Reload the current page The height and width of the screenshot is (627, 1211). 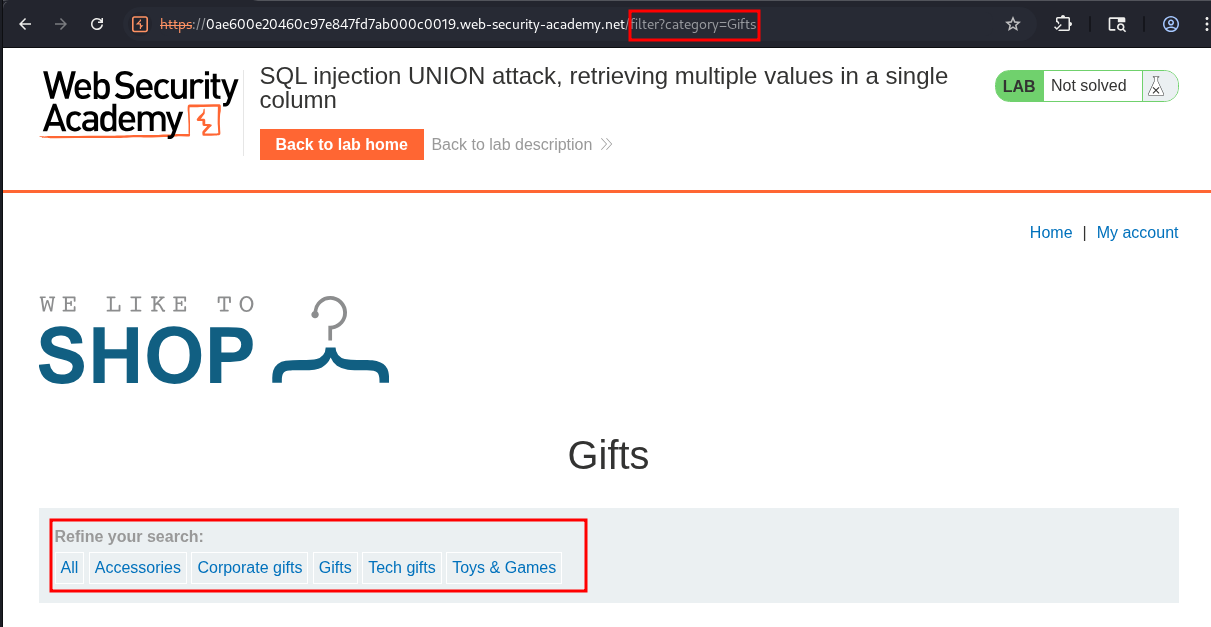(97, 24)
